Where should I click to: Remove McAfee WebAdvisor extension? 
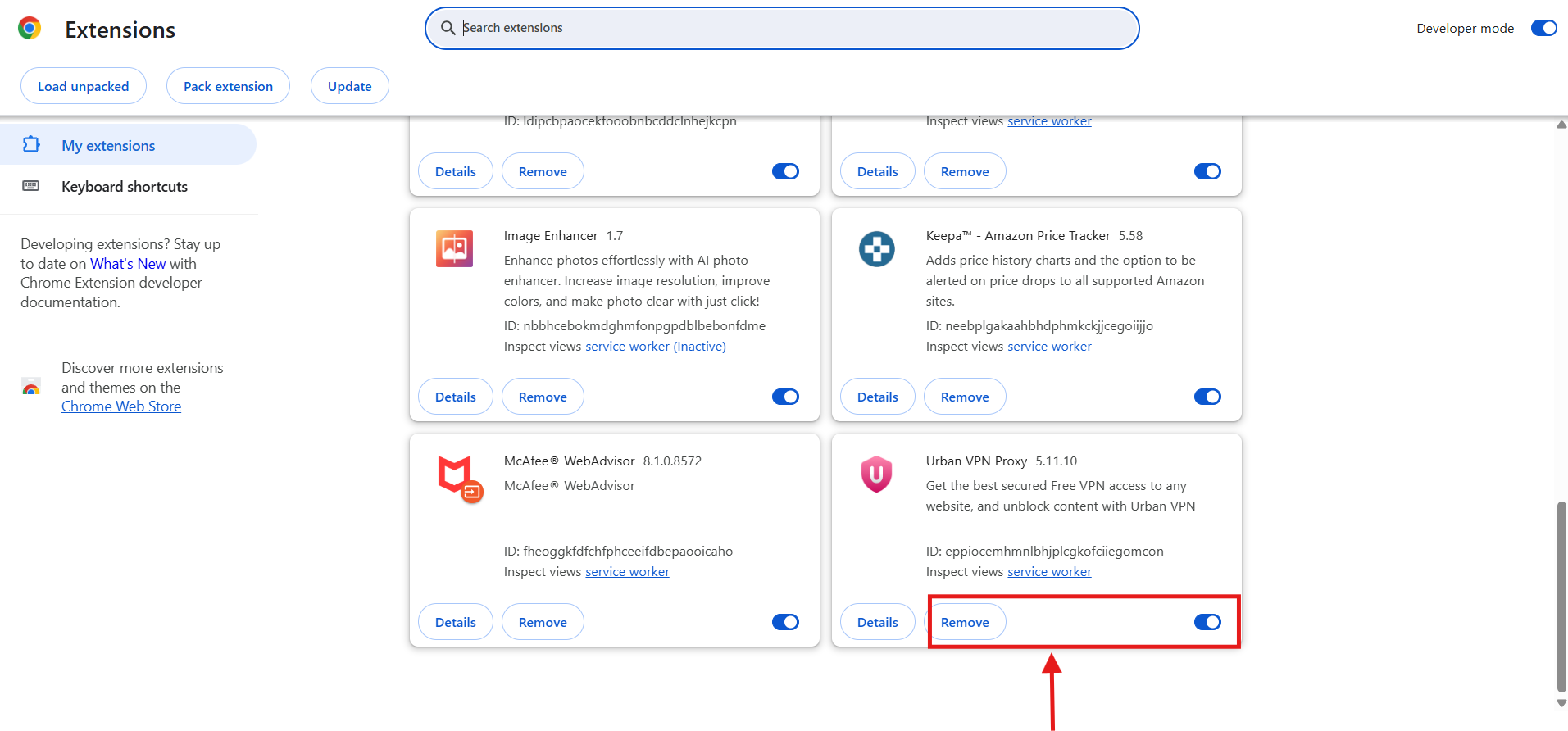(x=543, y=622)
